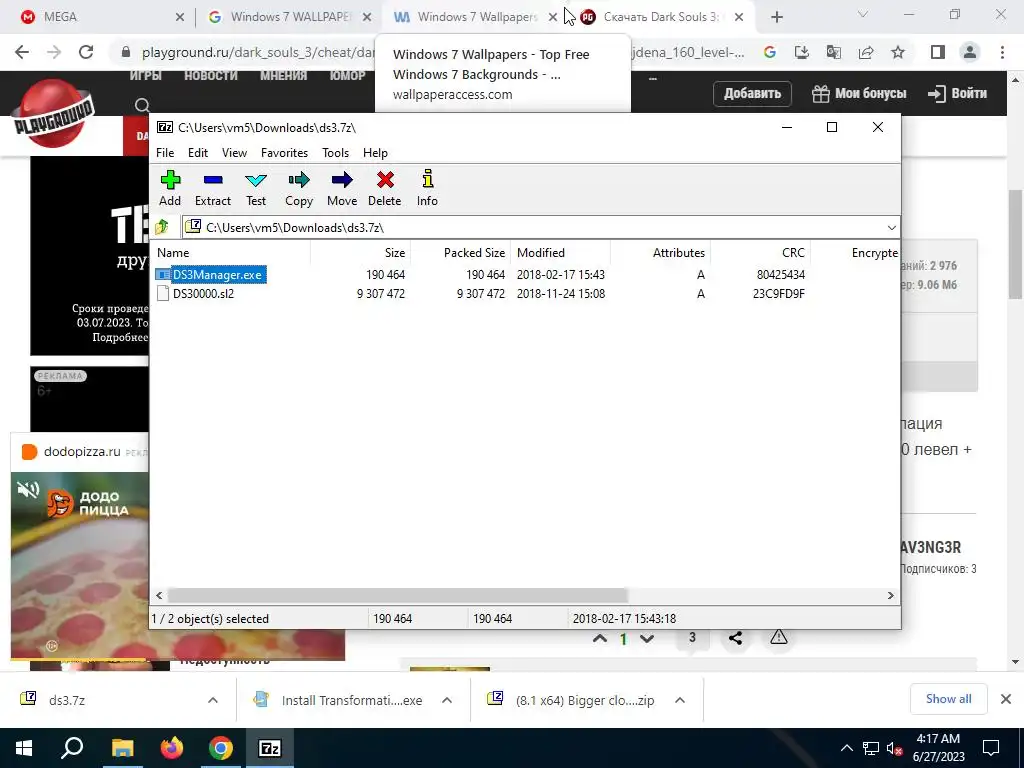The height and width of the screenshot is (768, 1024).
Task: Select the Move toolbar icon
Action: [x=342, y=189]
